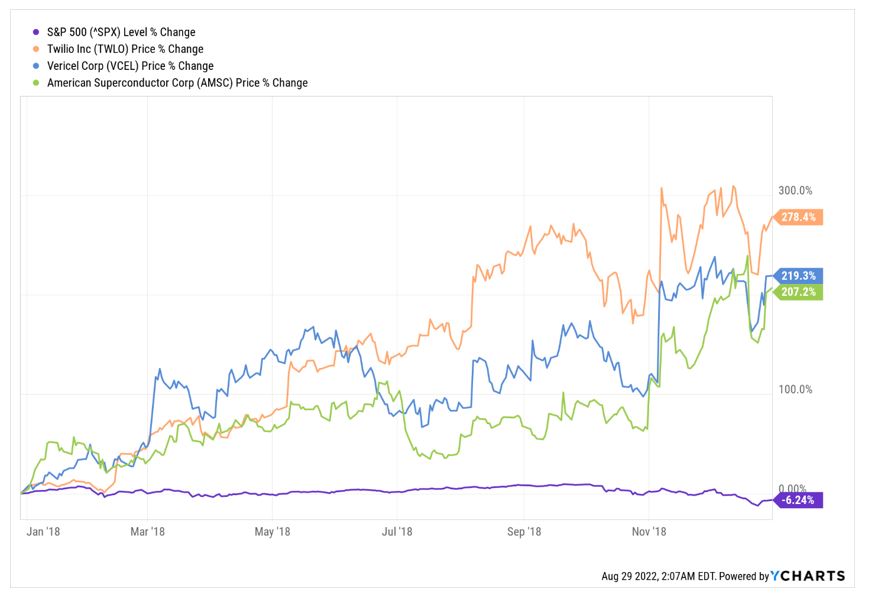Click the orange Twilio legend dot
This screenshot has width=870, height=598.
[38, 49]
